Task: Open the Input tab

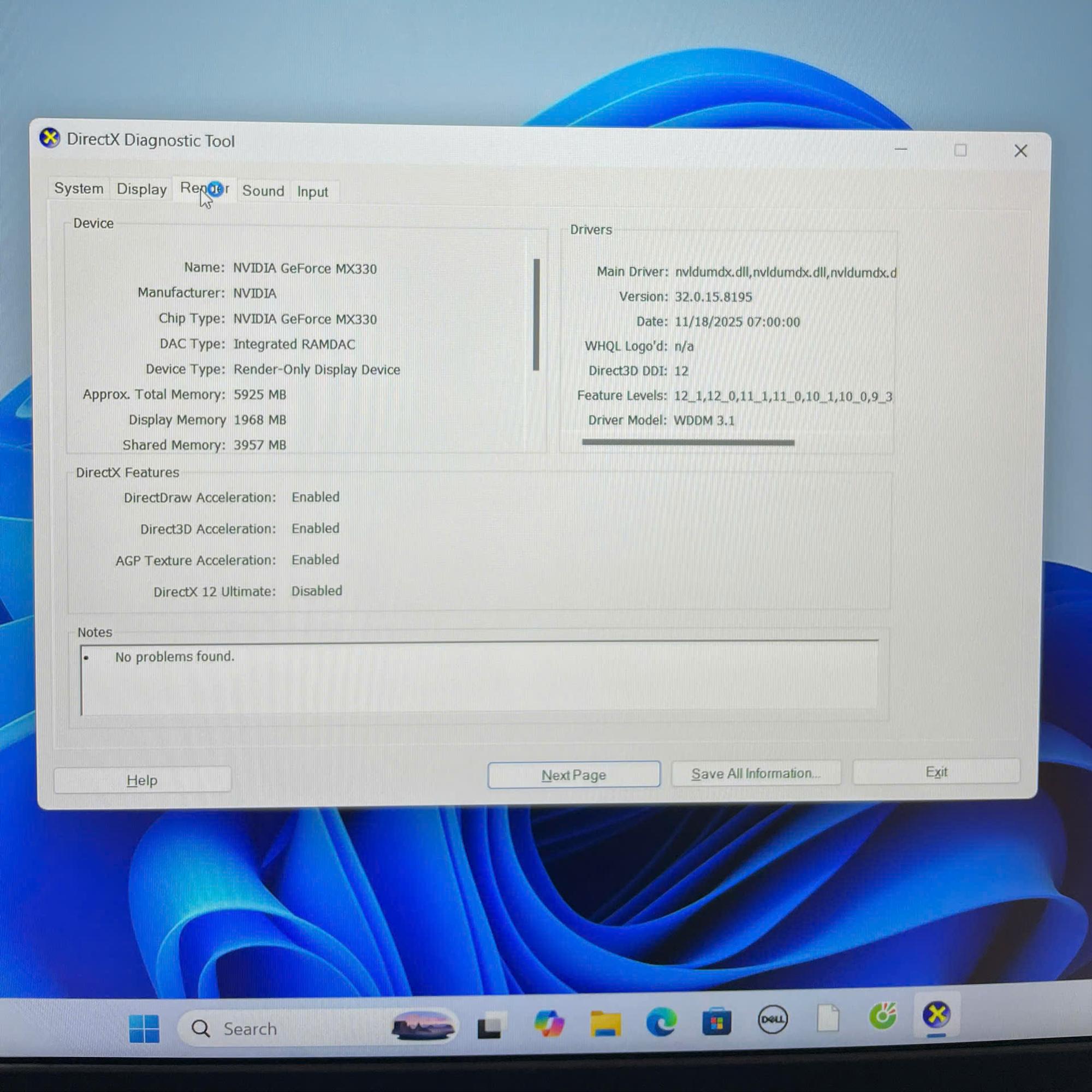Action: pos(312,192)
